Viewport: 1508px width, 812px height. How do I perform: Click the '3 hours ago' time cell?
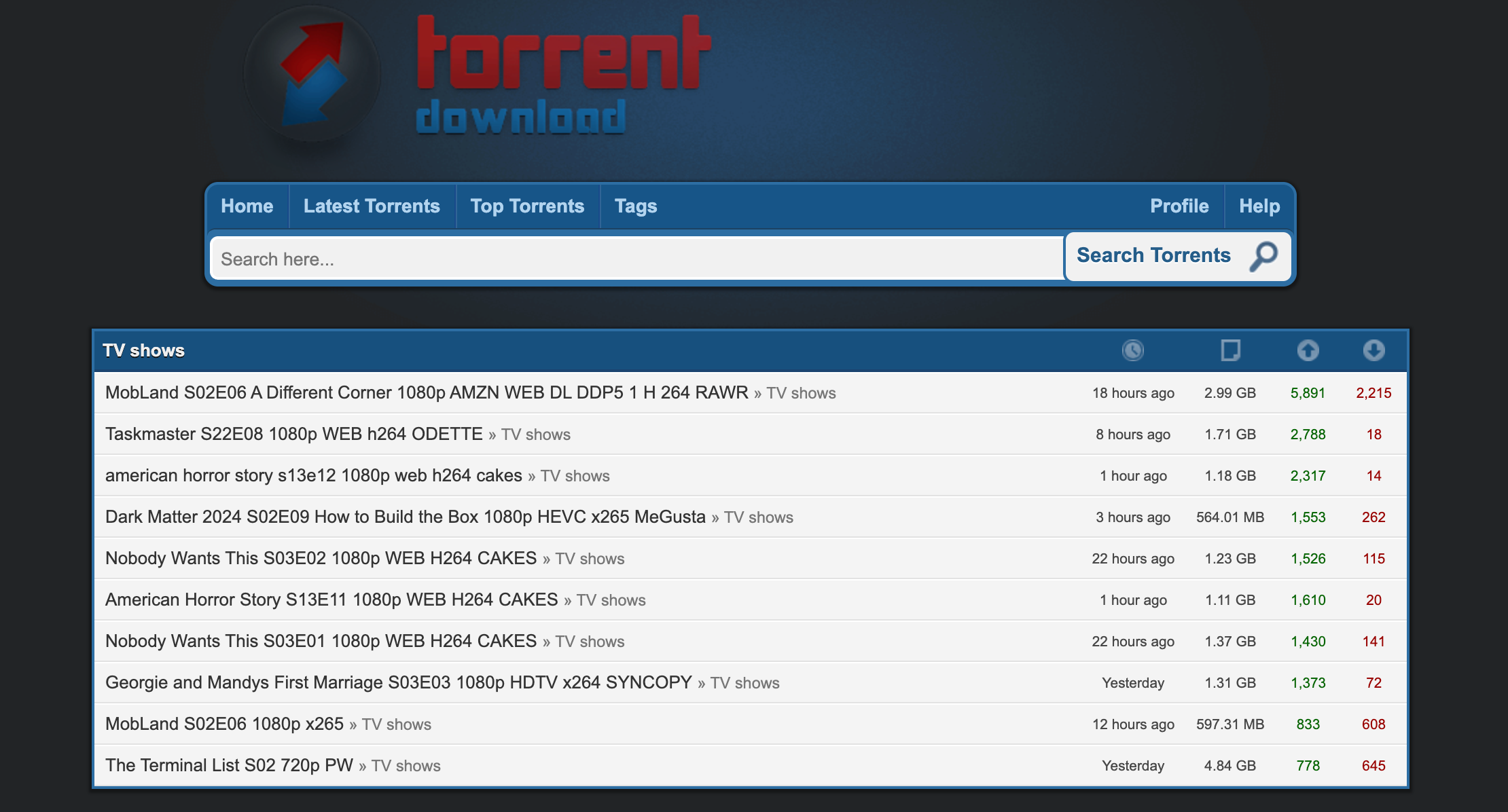[x=1133, y=517]
